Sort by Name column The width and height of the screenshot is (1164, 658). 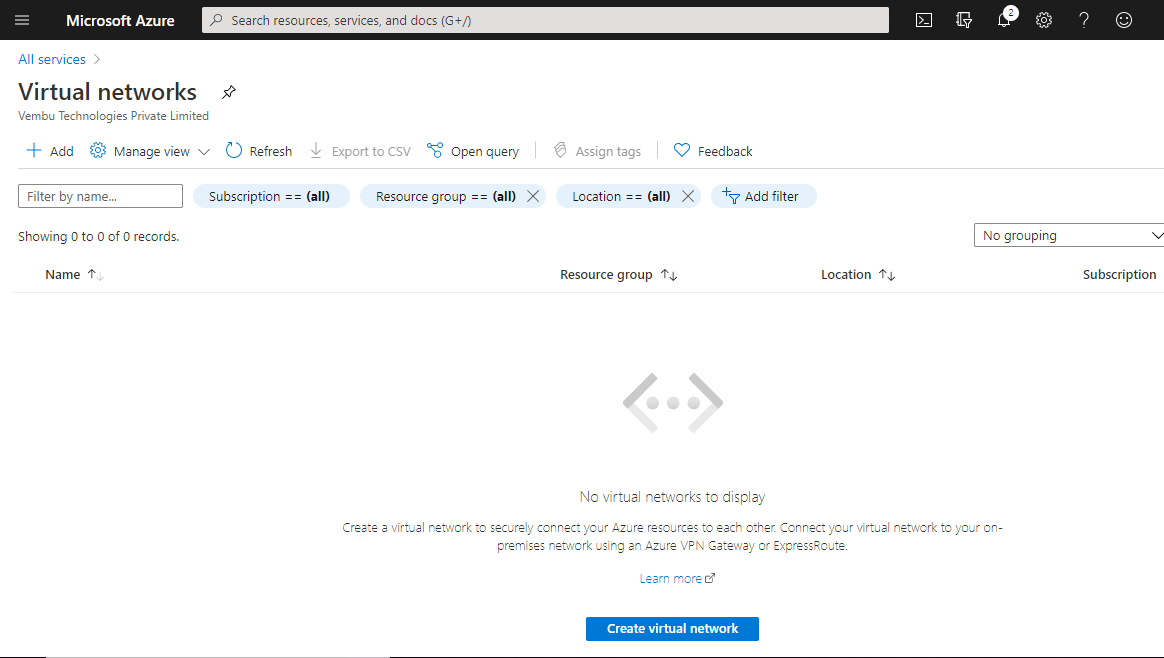[x=74, y=275]
